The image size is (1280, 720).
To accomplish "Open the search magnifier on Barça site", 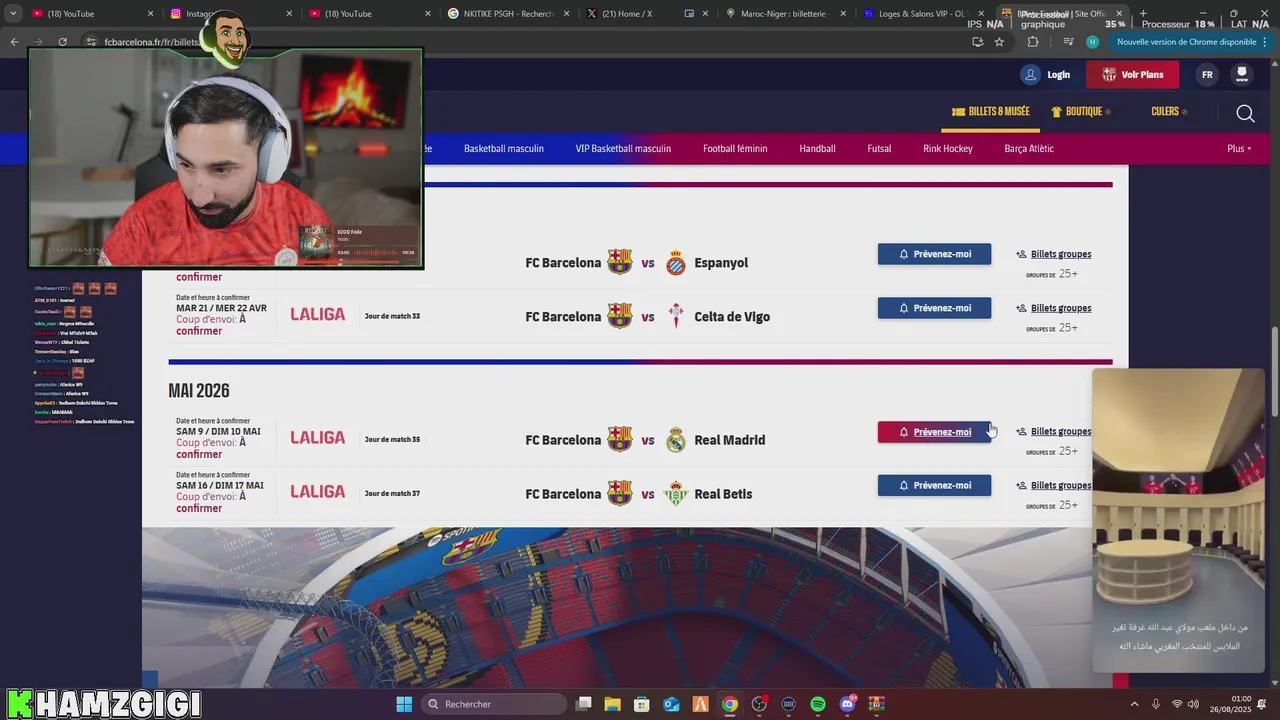I will (1245, 113).
